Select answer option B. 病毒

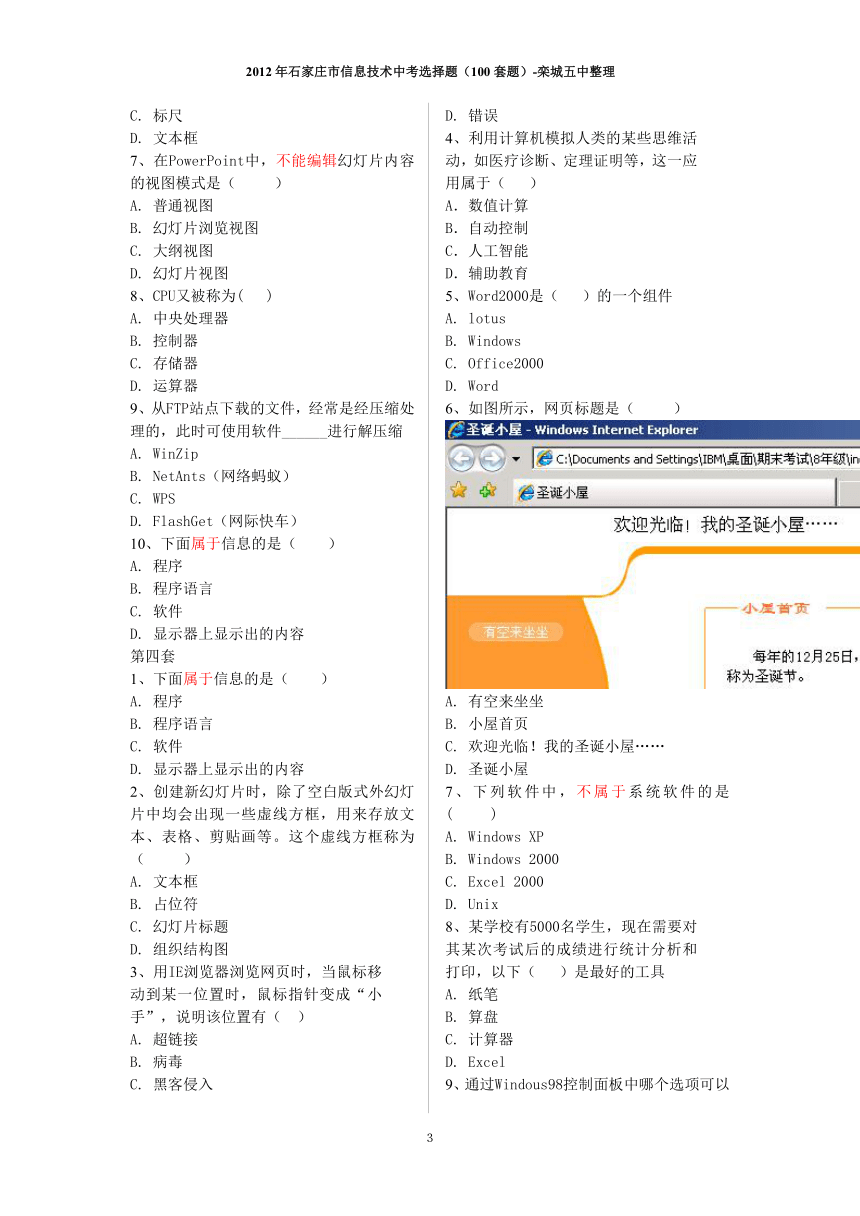(x=156, y=1062)
